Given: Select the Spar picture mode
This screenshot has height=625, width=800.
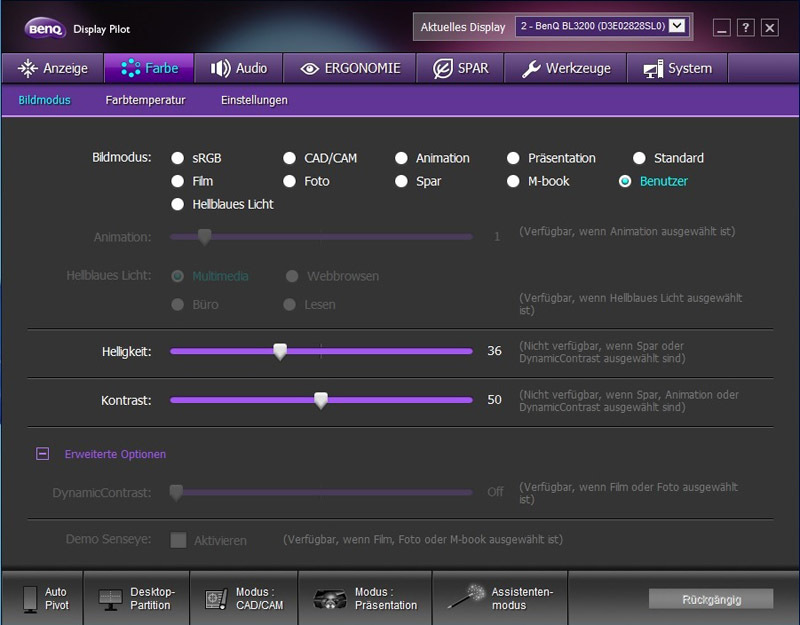Looking at the screenshot, I should (x=401, y=181).
